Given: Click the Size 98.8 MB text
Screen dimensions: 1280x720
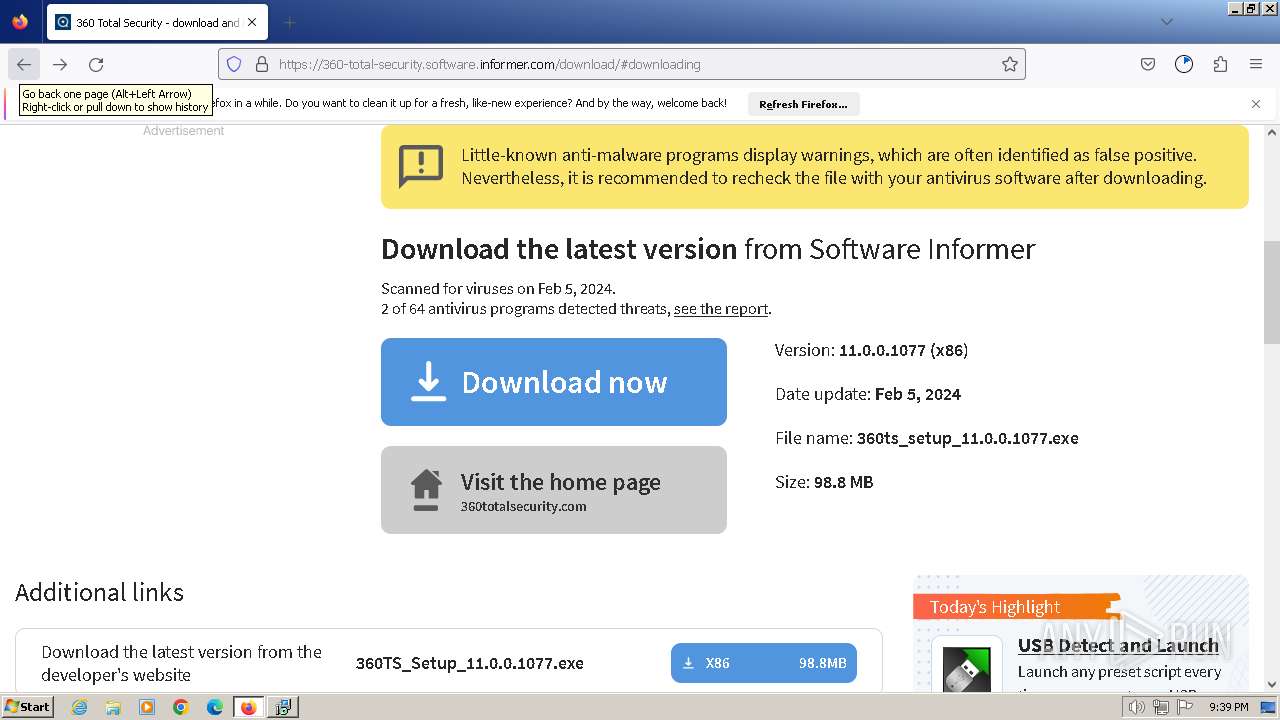Looking at the screenshot, I should point(824,482).
